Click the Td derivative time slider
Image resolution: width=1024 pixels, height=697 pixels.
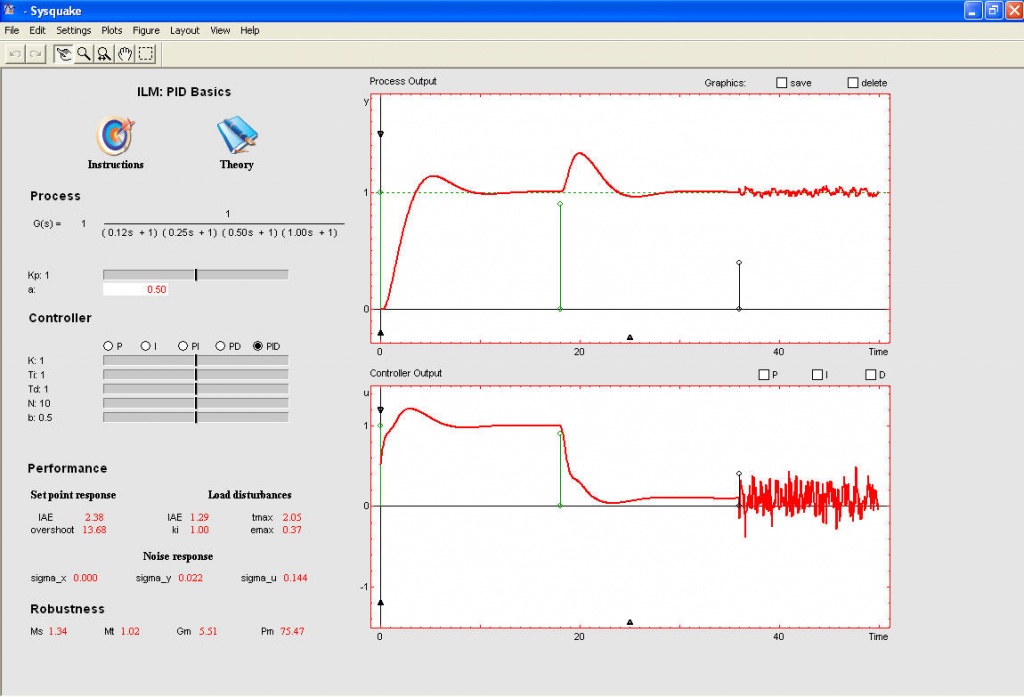[195, 389]
